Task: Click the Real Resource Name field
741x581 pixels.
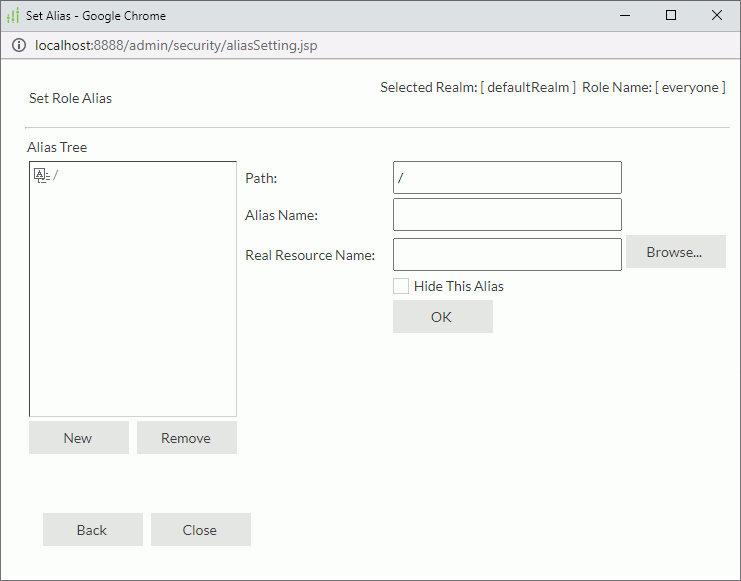Action: pyautogui.click(x=507, y=255)
